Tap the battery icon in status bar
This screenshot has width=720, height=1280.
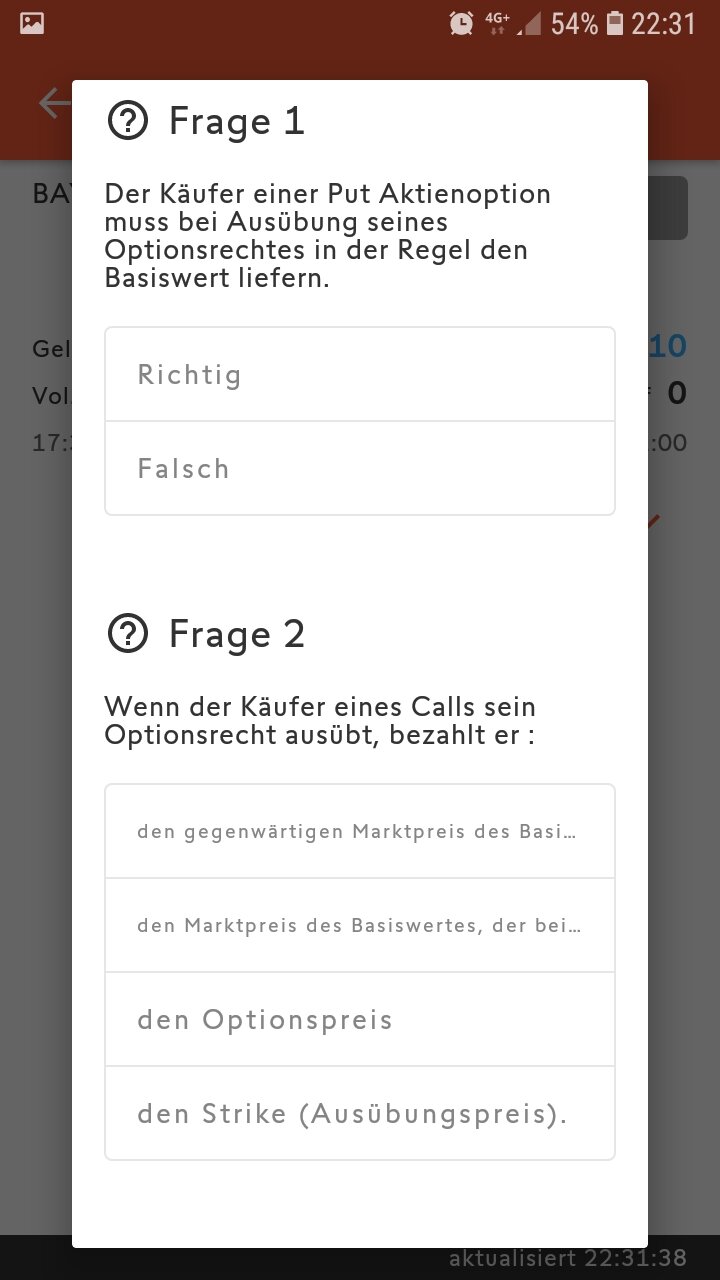pos(615,23)
